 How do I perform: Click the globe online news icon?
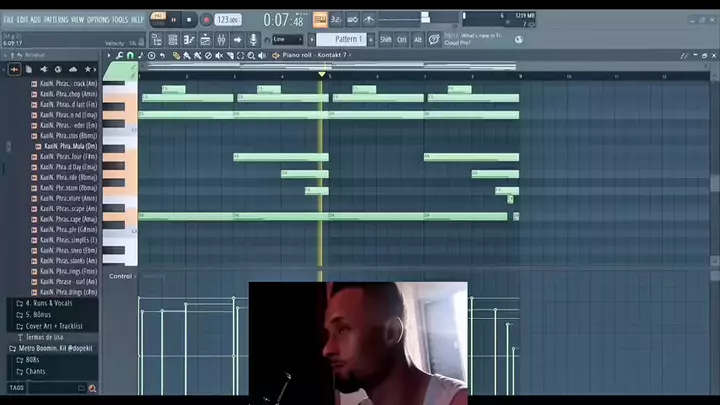(x=518, y=39)
